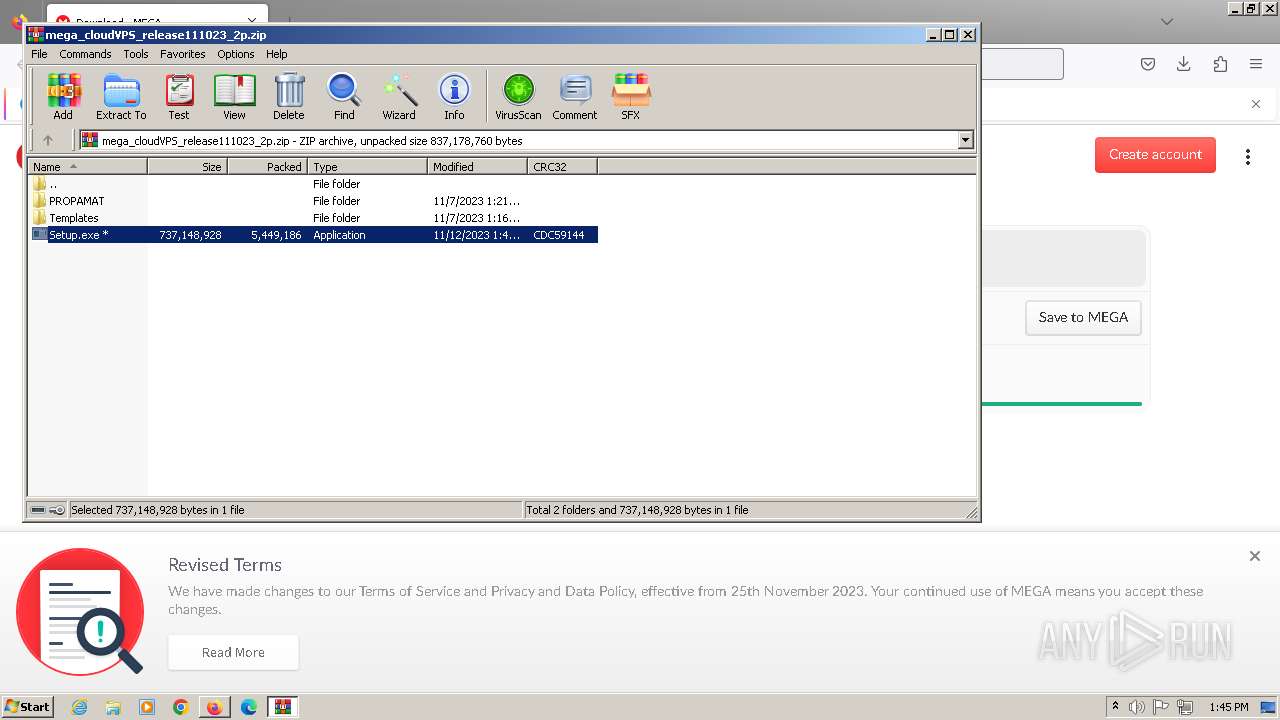Sort by the CRC32 column header
Image resolution: width=1280 pixels, height=720 pixels.
563,167
